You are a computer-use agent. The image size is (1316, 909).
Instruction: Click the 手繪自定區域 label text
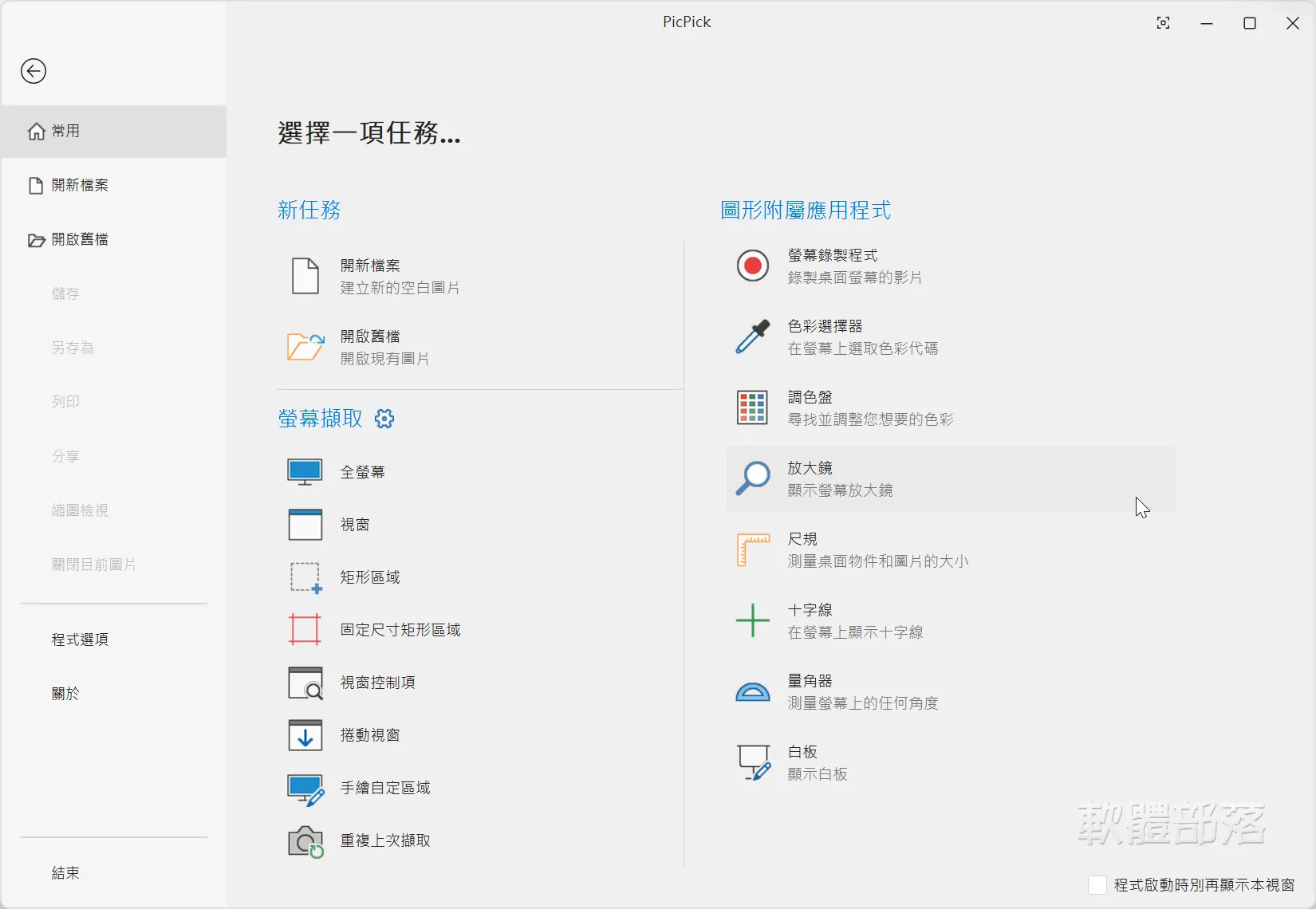(385, 788)
